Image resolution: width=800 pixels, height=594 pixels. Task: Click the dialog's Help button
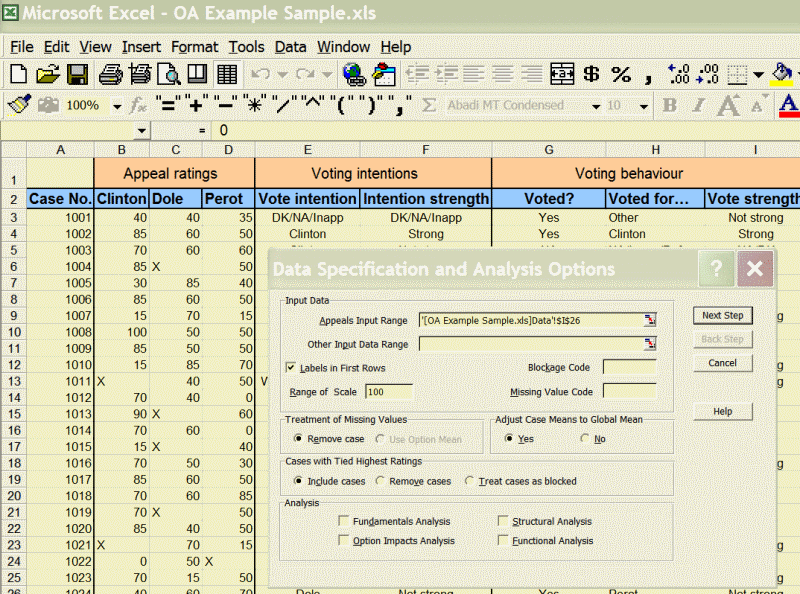[x=722, y=411]
